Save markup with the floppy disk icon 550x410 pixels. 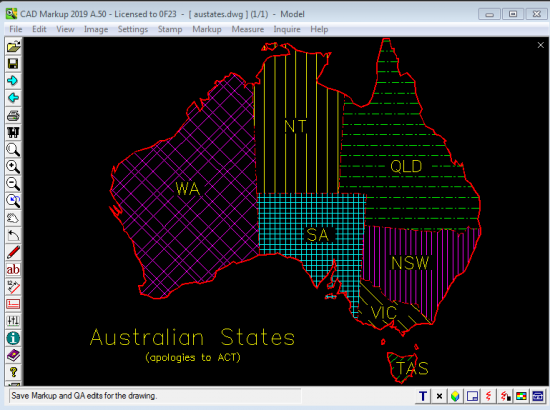click(x=13, y=63)
